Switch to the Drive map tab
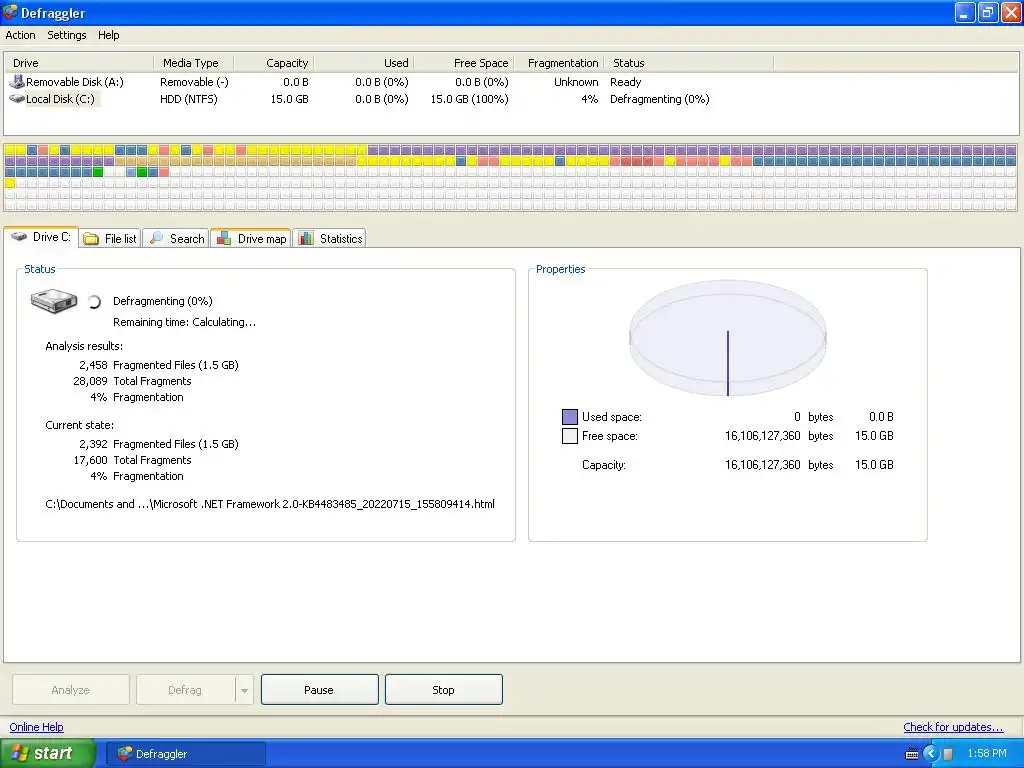 [251, 238]
